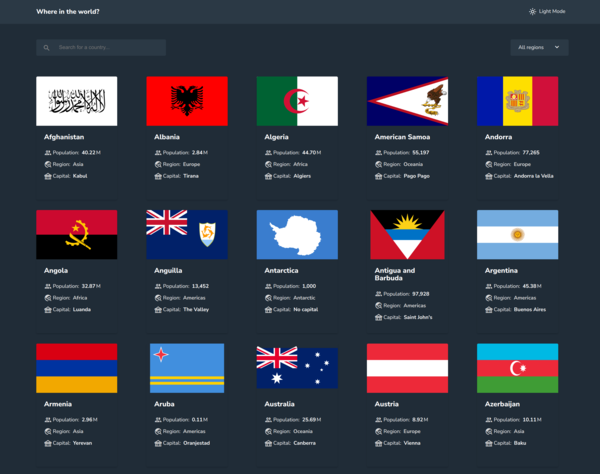Click Albania's population people icon

158,153
